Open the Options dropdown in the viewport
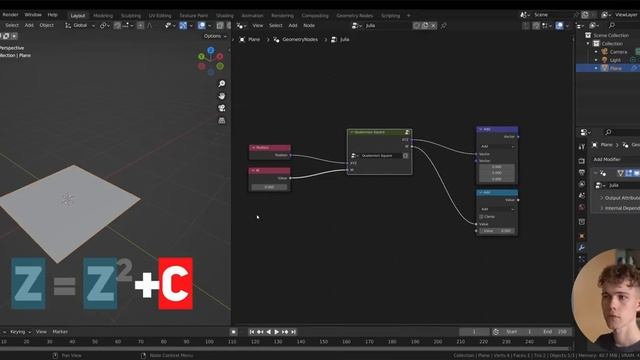The height and width of the screenshot is (360, 640). tap(215, 36)
